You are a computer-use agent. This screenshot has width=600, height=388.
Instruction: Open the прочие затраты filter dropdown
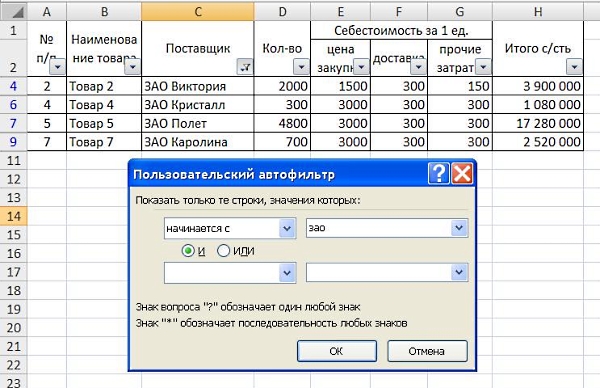[x=483, y=67]
